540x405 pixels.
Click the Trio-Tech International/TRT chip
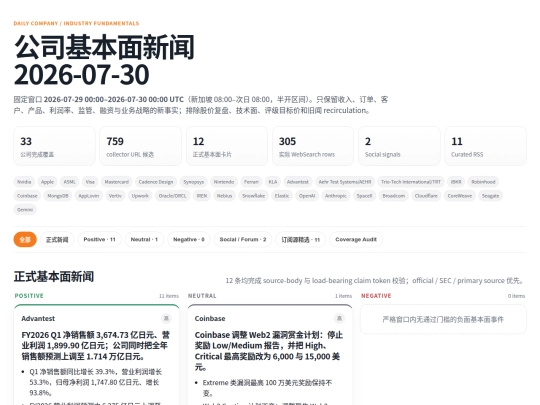click(x=411, y=182)
